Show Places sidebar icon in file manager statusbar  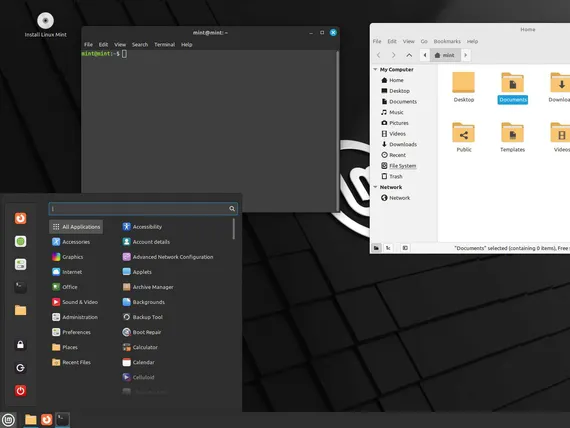point(376,248)
